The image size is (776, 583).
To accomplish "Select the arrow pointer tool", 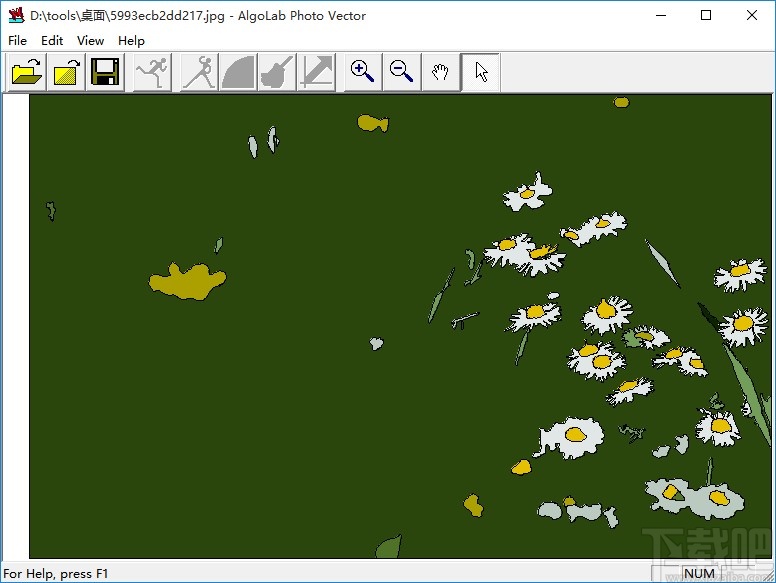I will [481, 72].
